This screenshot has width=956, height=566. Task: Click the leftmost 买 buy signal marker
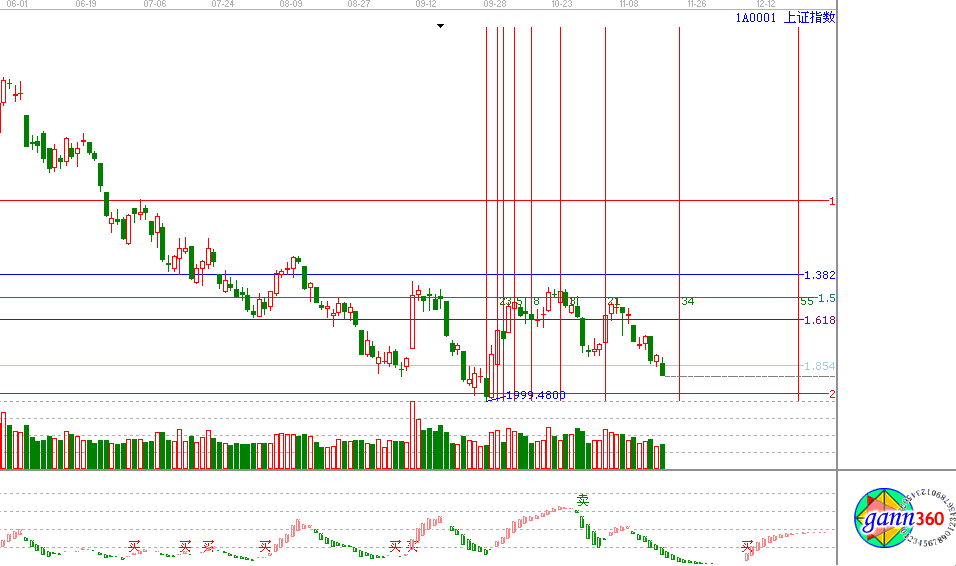134,547
